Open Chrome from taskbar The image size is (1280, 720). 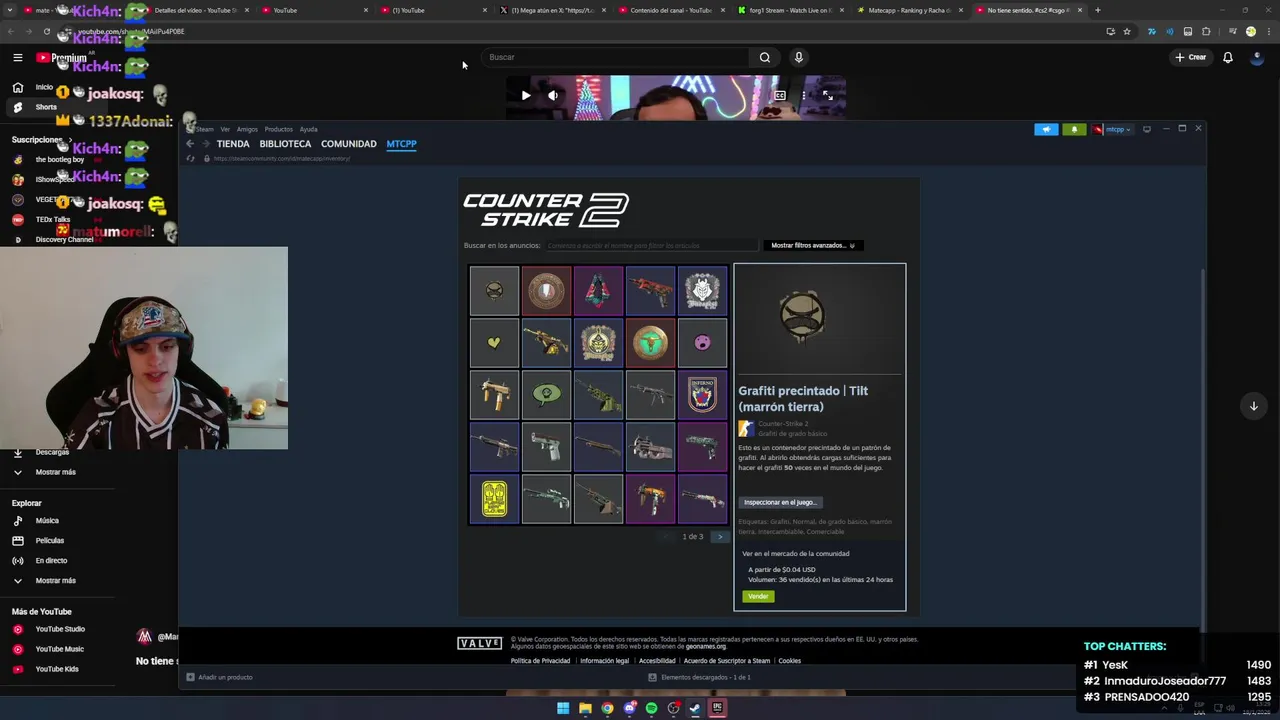click(x=607, y=708)
